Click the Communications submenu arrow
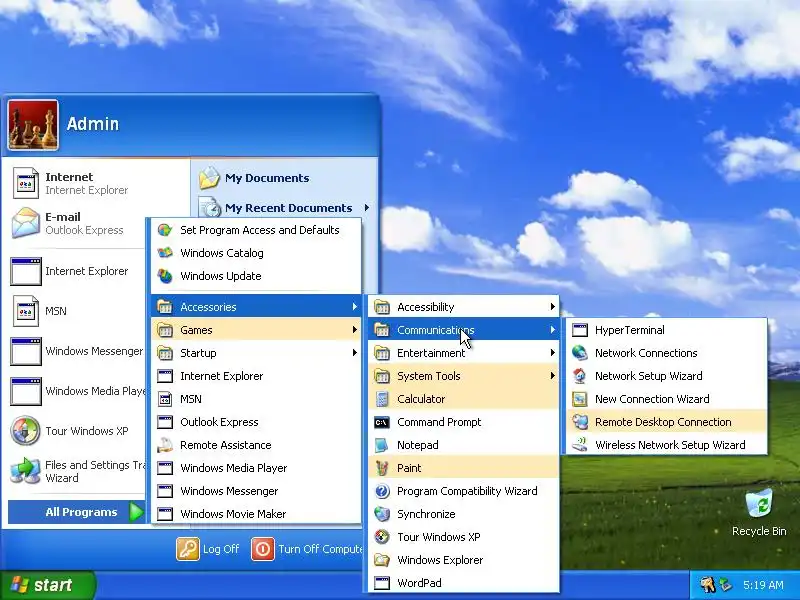 pyautogui.click(x=553, y=330)
